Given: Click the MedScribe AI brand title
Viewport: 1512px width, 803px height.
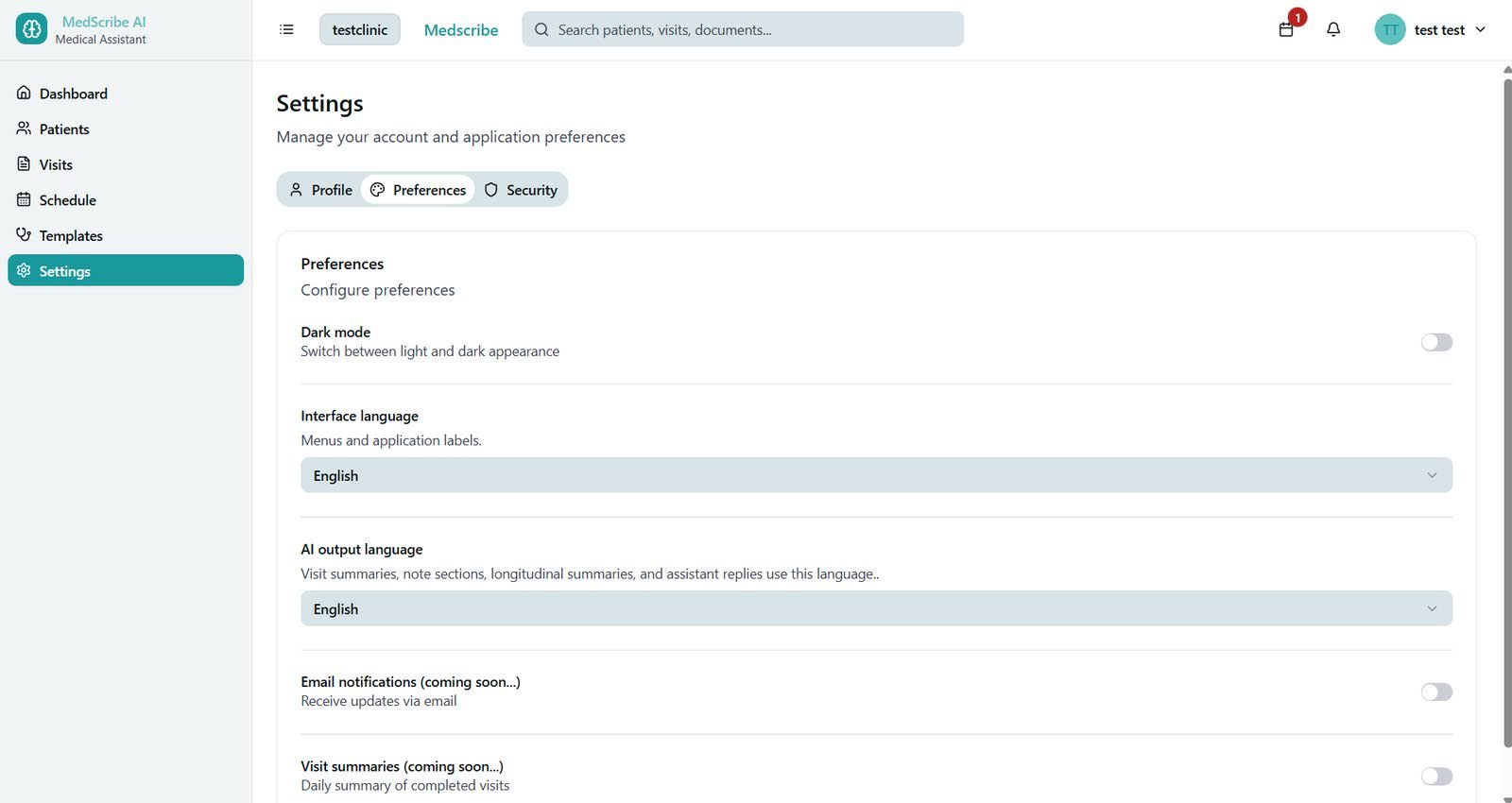Looking at the screenshot, I should click(x=104, y=22).
